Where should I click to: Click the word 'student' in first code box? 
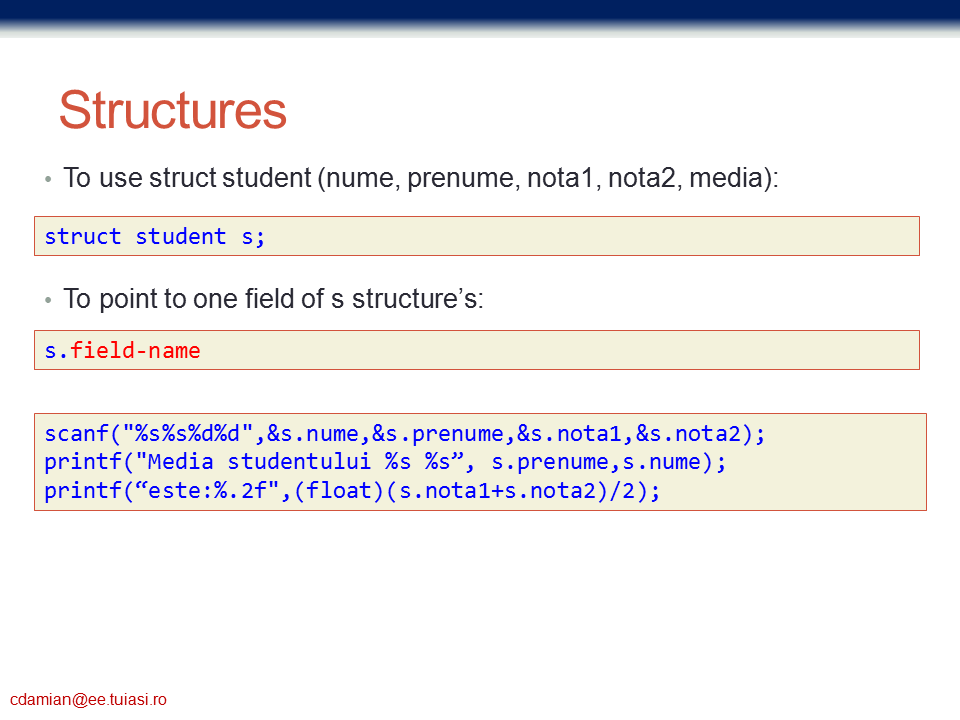coord(180,237)
